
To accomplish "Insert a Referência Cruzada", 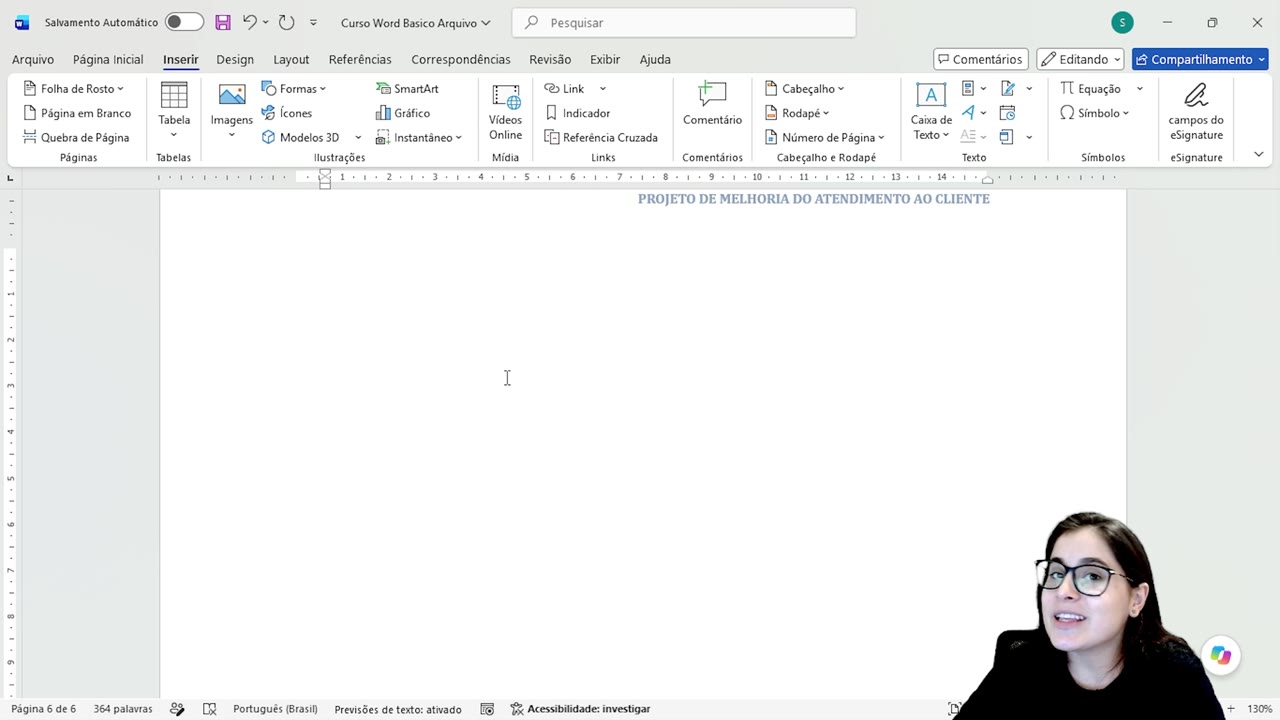I will (x=601, y=137).
